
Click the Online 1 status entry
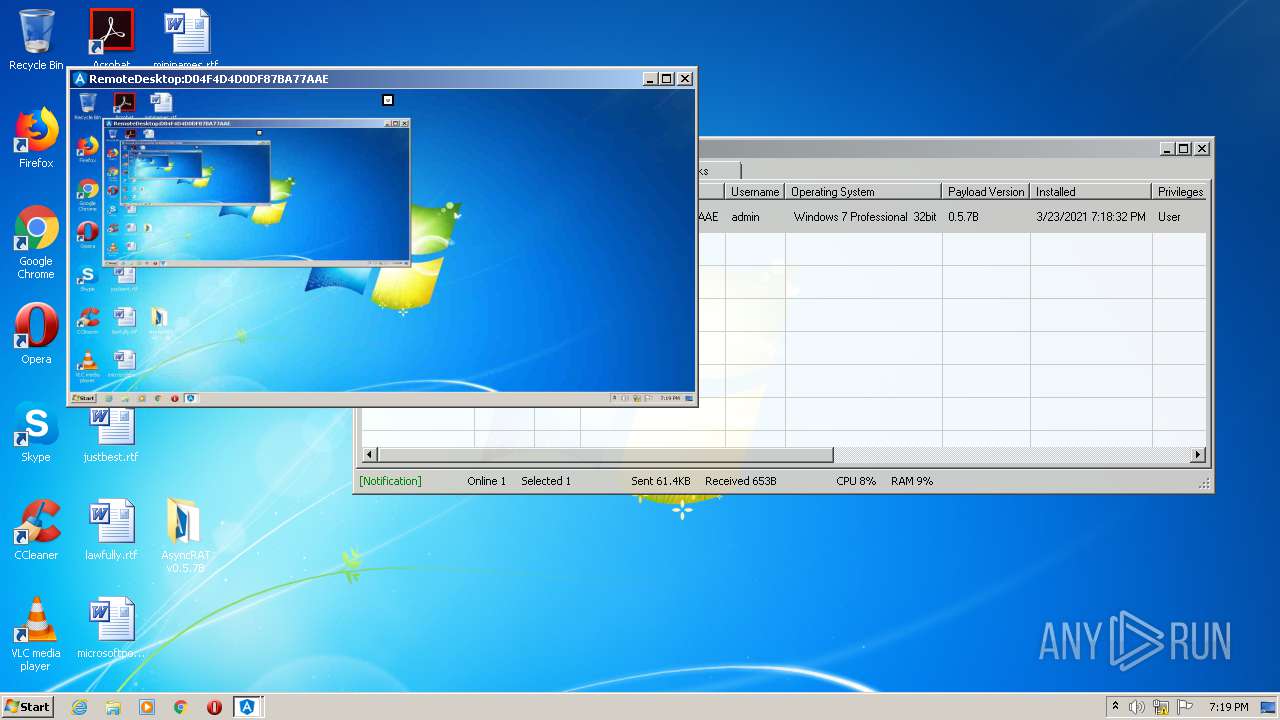[486, 481]
